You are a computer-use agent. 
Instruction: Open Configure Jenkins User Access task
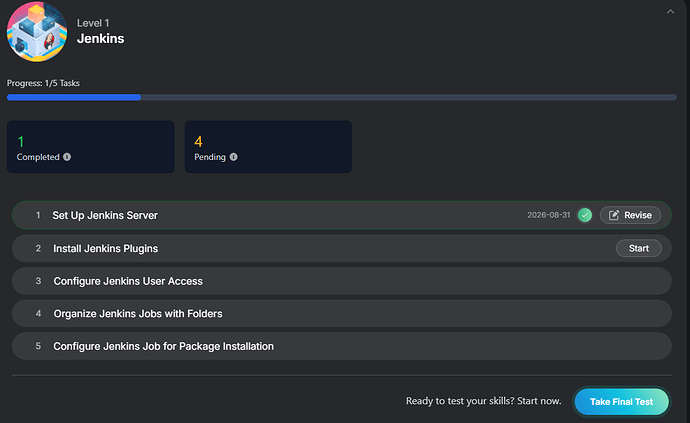coord(341,281)
